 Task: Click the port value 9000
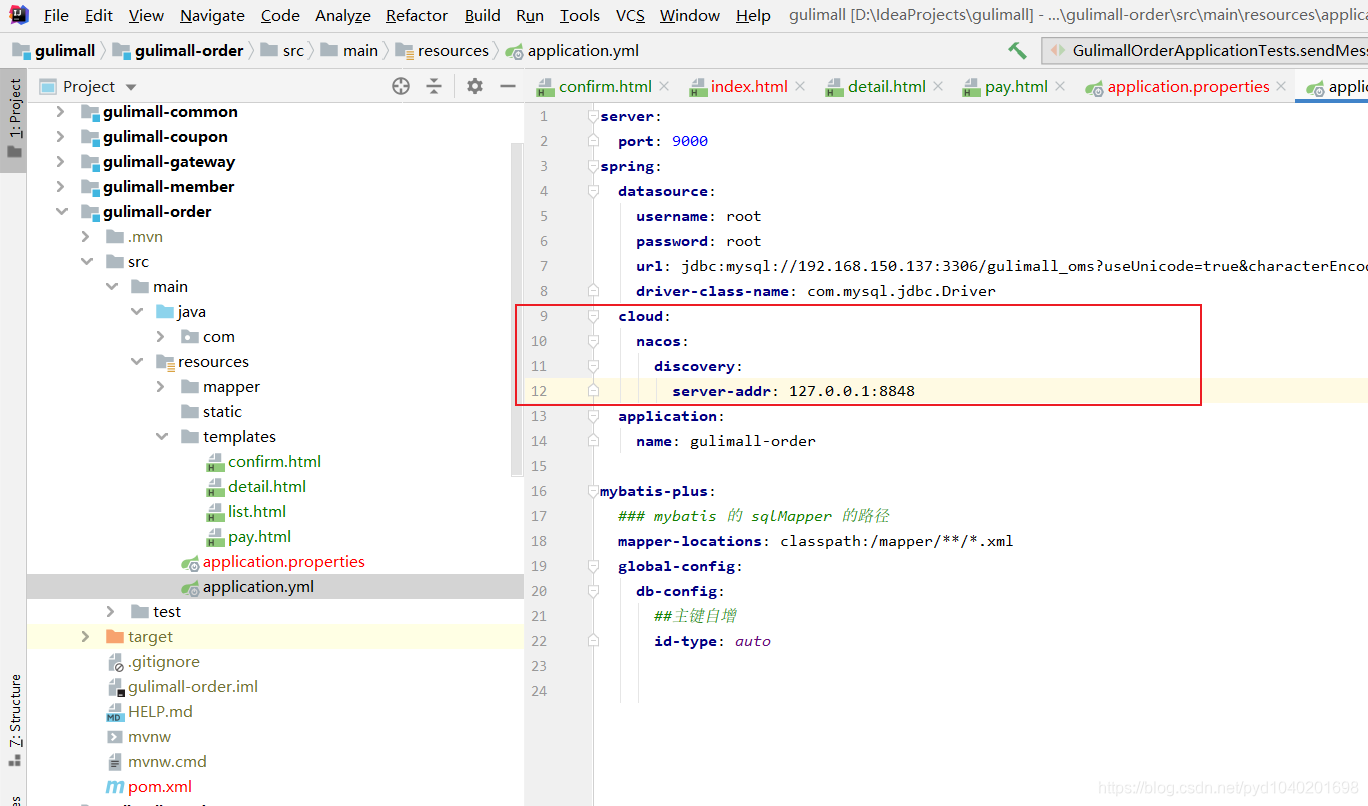690,141
